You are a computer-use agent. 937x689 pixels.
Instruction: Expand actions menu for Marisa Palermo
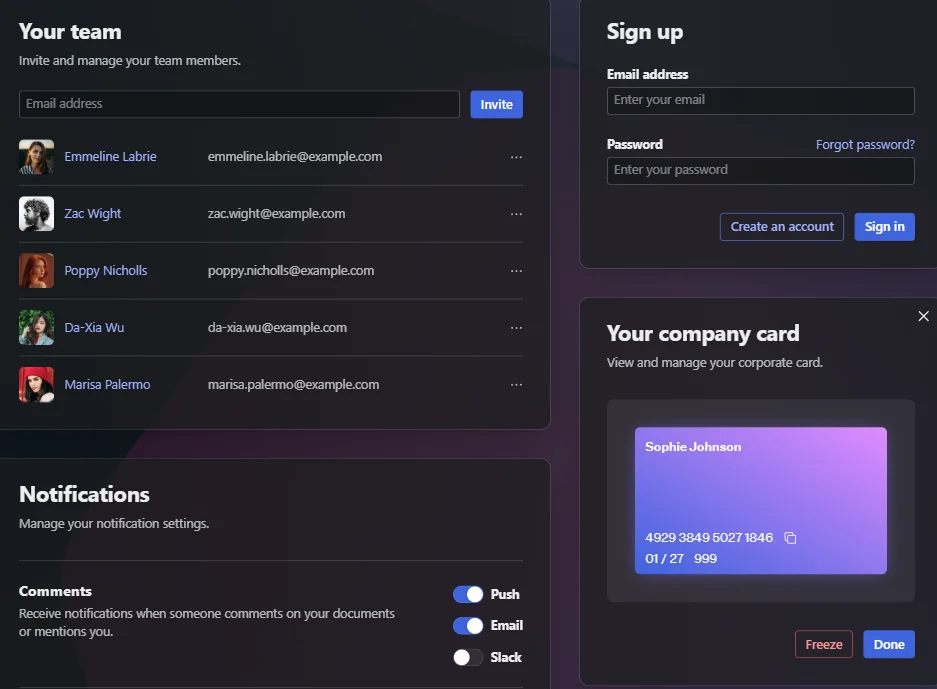pos(516,385)
